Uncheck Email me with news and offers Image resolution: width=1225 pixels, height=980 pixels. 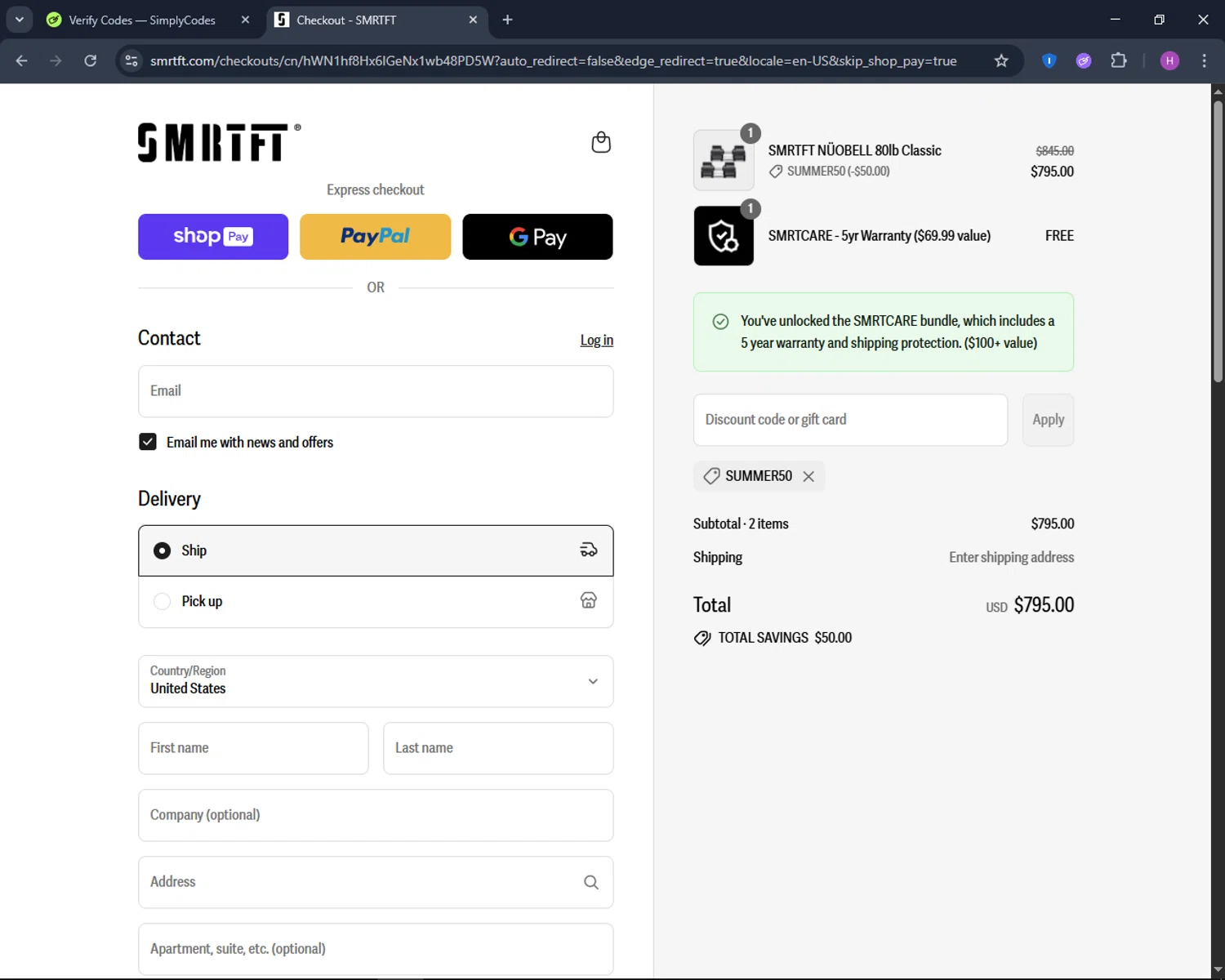pyautogui.click(x=148, y=442)
